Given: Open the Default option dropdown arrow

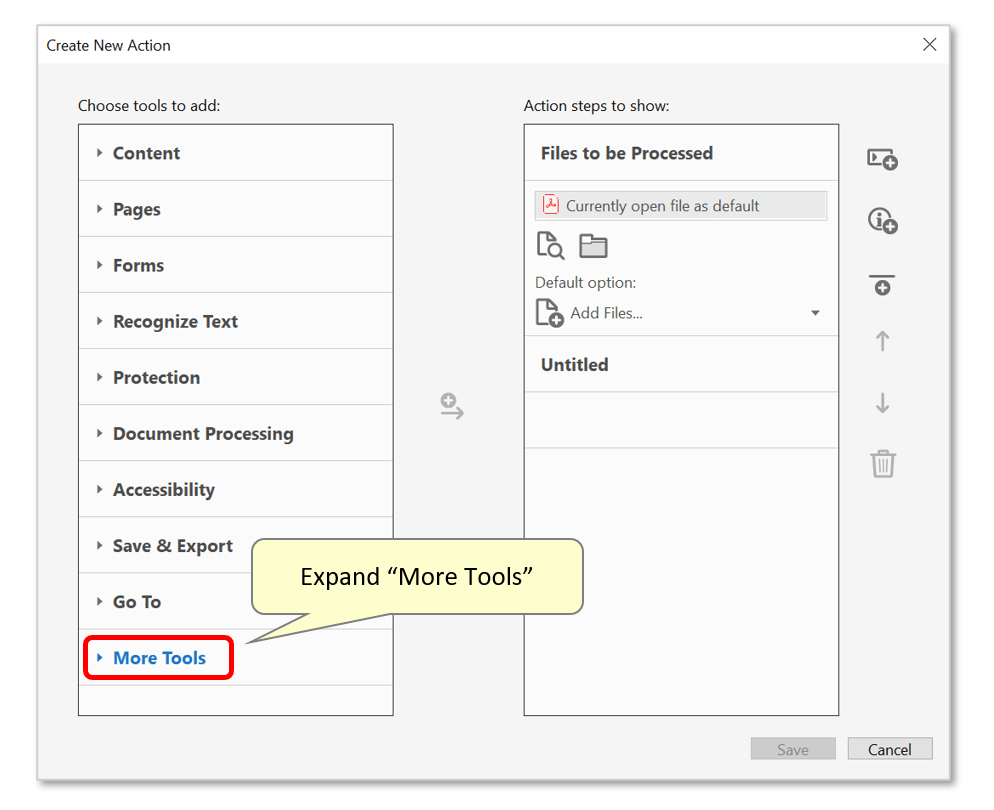Looking at the screenshot, I should (815, 313).
